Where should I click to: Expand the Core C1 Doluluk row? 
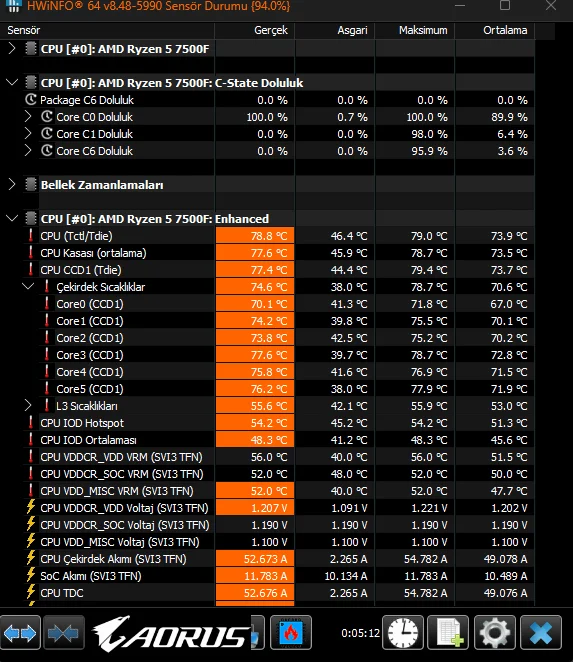coord(28,133)
